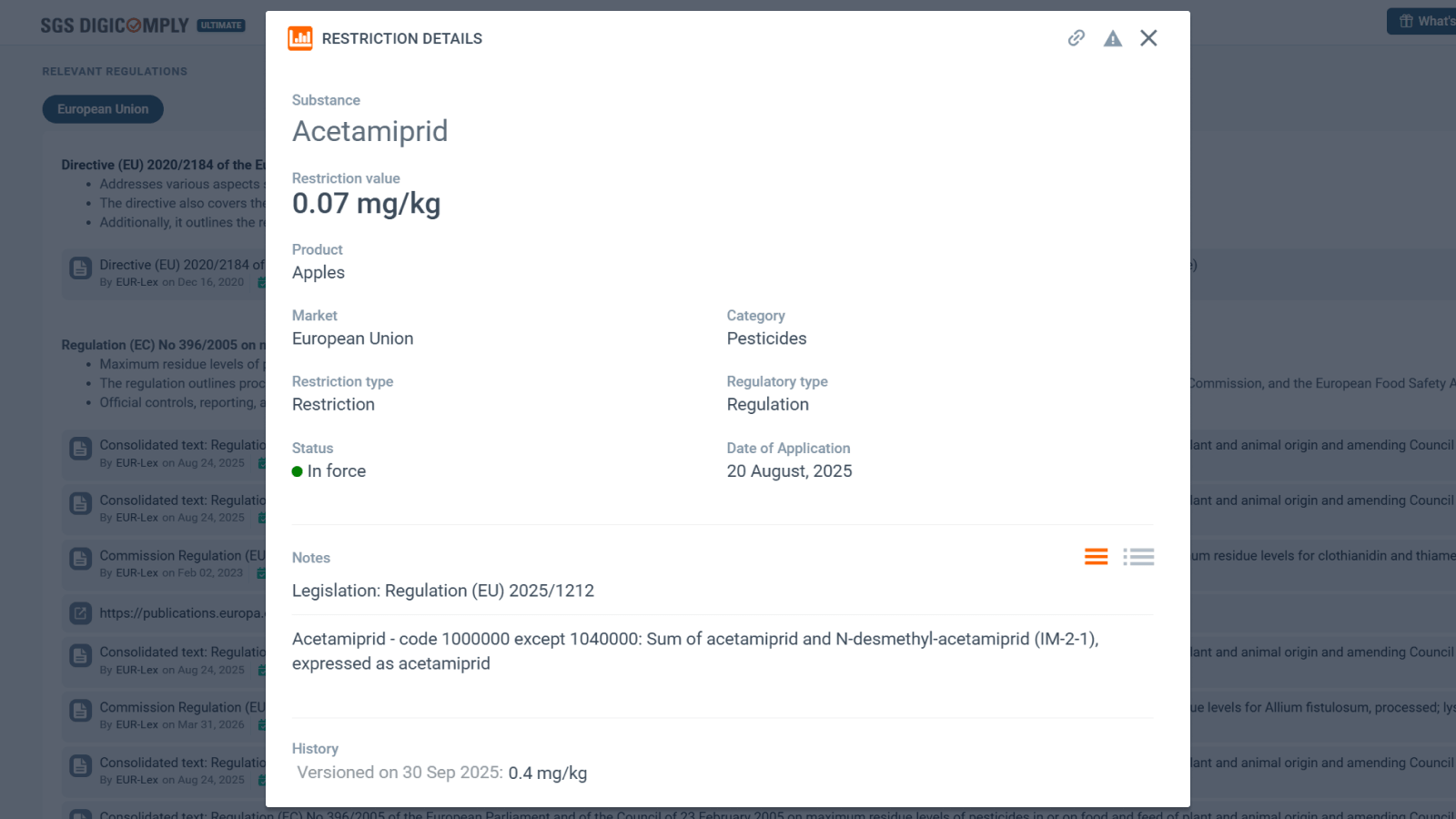Click the green In force status indicator
The image size is (1456, 819).
(297, 471)
